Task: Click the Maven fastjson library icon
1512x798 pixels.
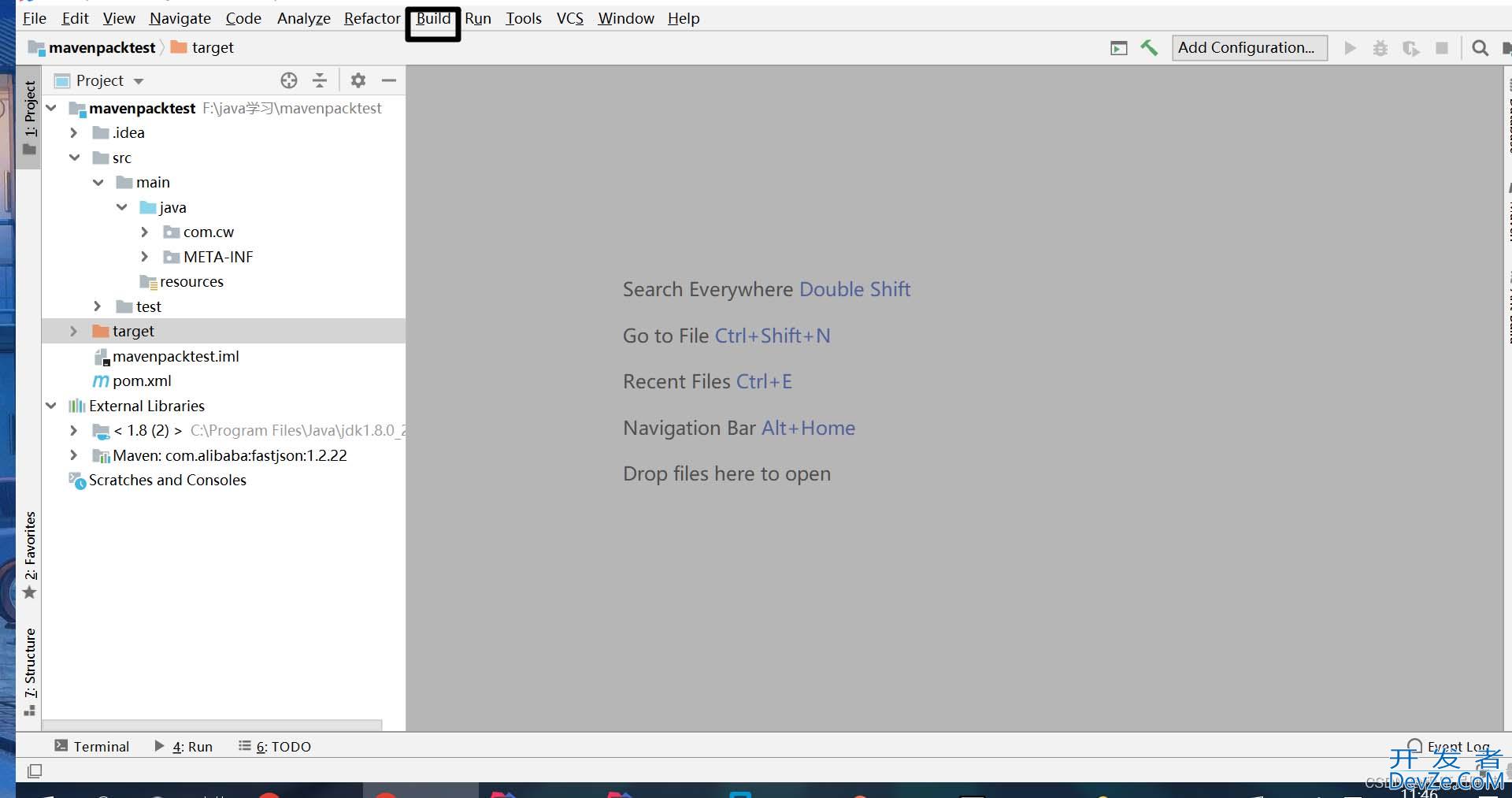Action: (x=101, y=456)
